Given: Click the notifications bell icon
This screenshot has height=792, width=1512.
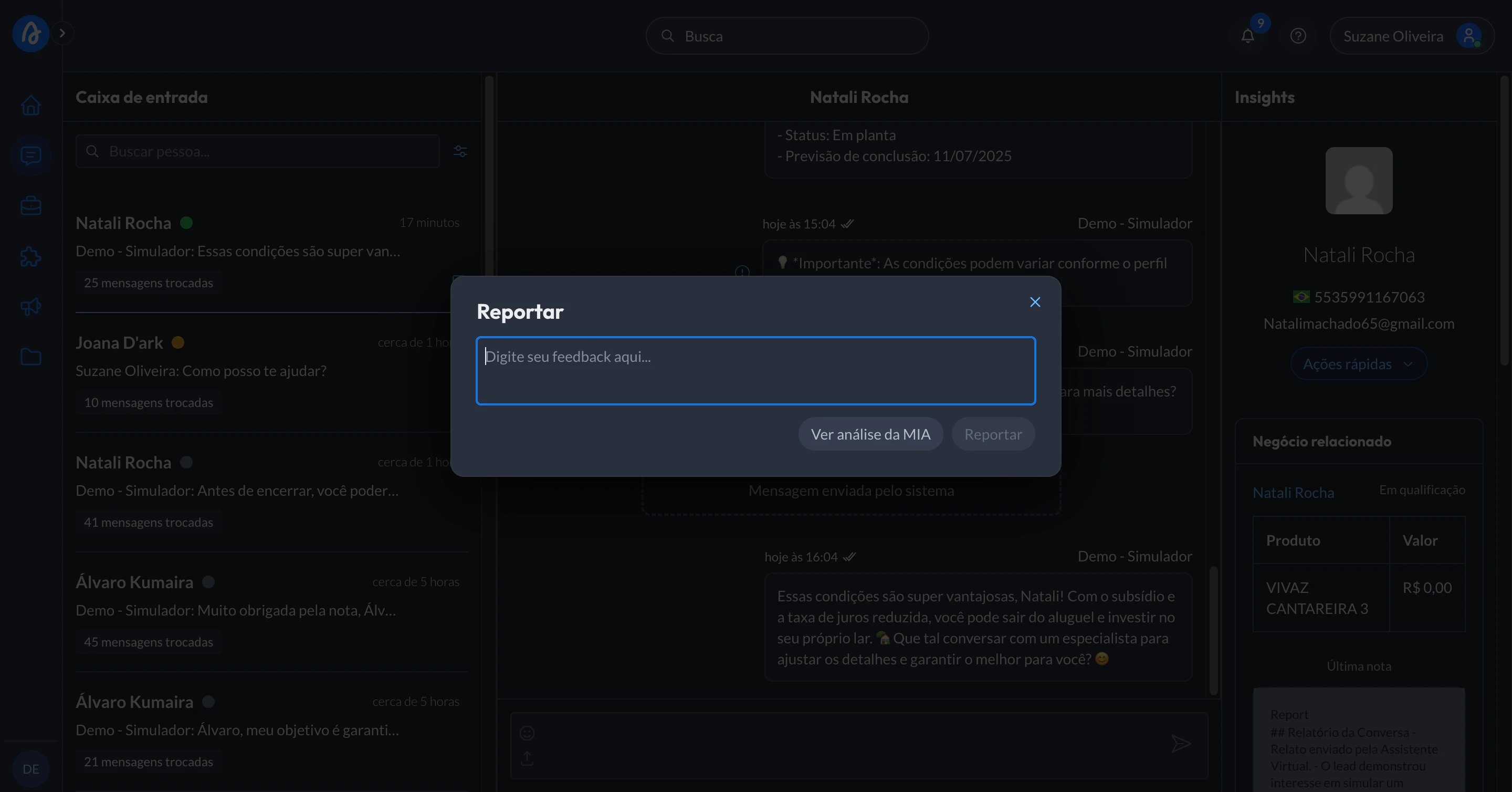Looking at the screenshot, I should [1247, 36].
